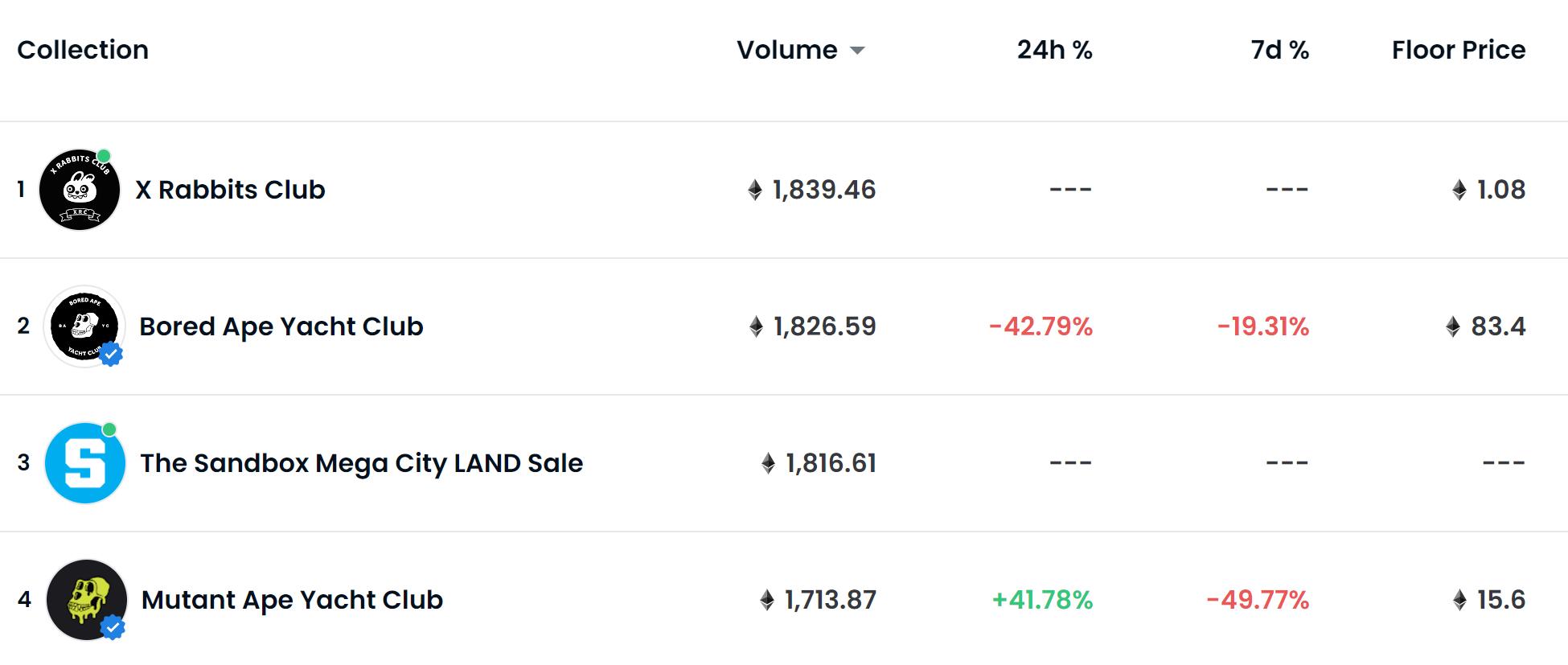The width and height of the screenshot is (1568, 665).
Task: Click the Ethereum icon beside 83.4 floor
Action: click(x=1453, y=327)
